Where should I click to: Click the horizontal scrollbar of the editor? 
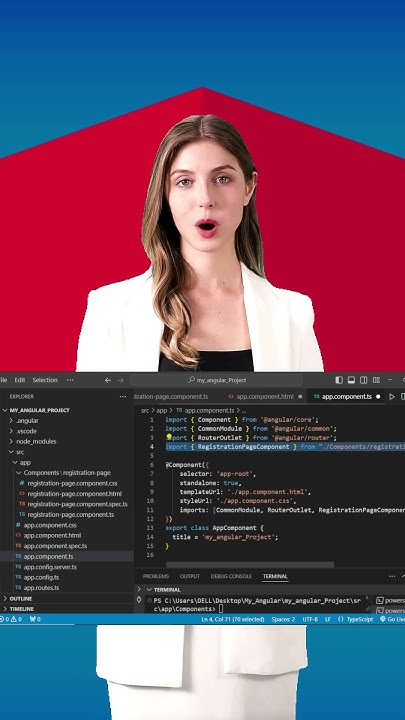click(250, 565)
